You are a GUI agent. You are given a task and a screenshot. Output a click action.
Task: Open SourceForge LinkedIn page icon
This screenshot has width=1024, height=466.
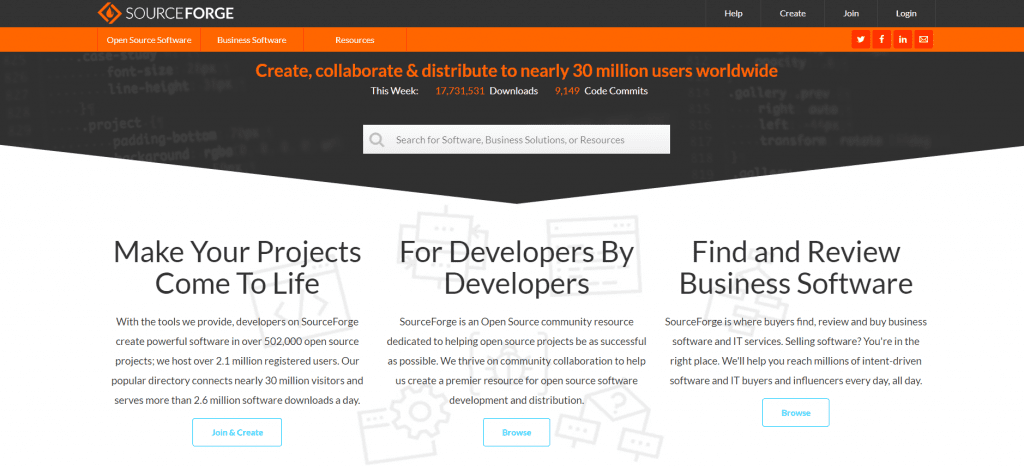[903, 40]
